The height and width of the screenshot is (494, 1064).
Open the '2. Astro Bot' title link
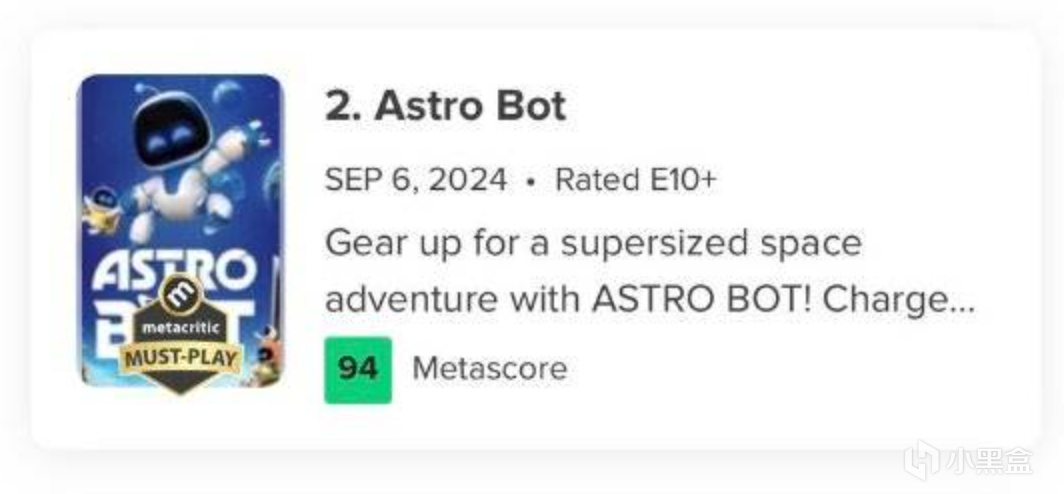tap(445, 107)
